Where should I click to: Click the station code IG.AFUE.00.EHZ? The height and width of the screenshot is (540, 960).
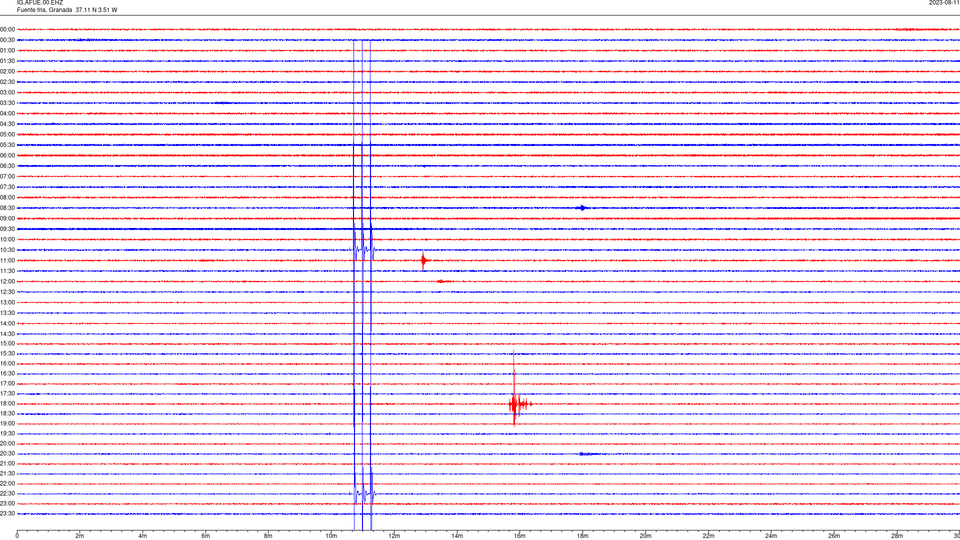(40, 2)
